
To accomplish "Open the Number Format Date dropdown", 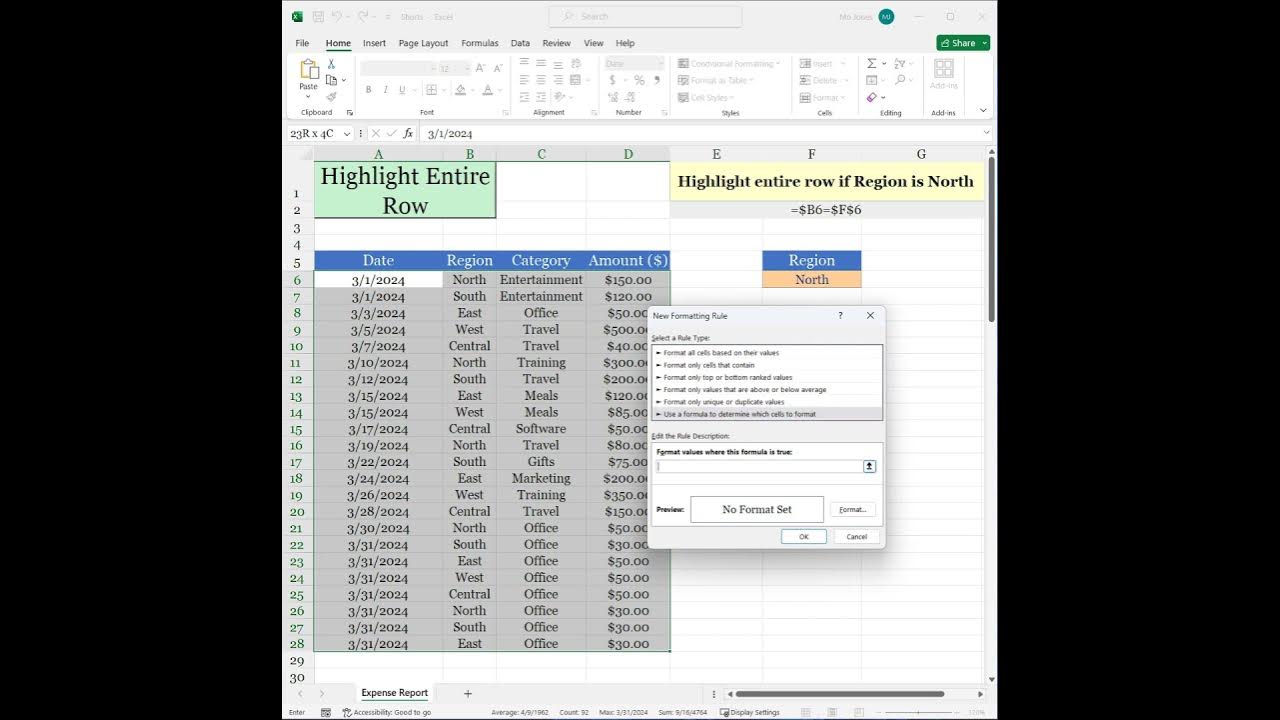I will [x=659, y=63].
